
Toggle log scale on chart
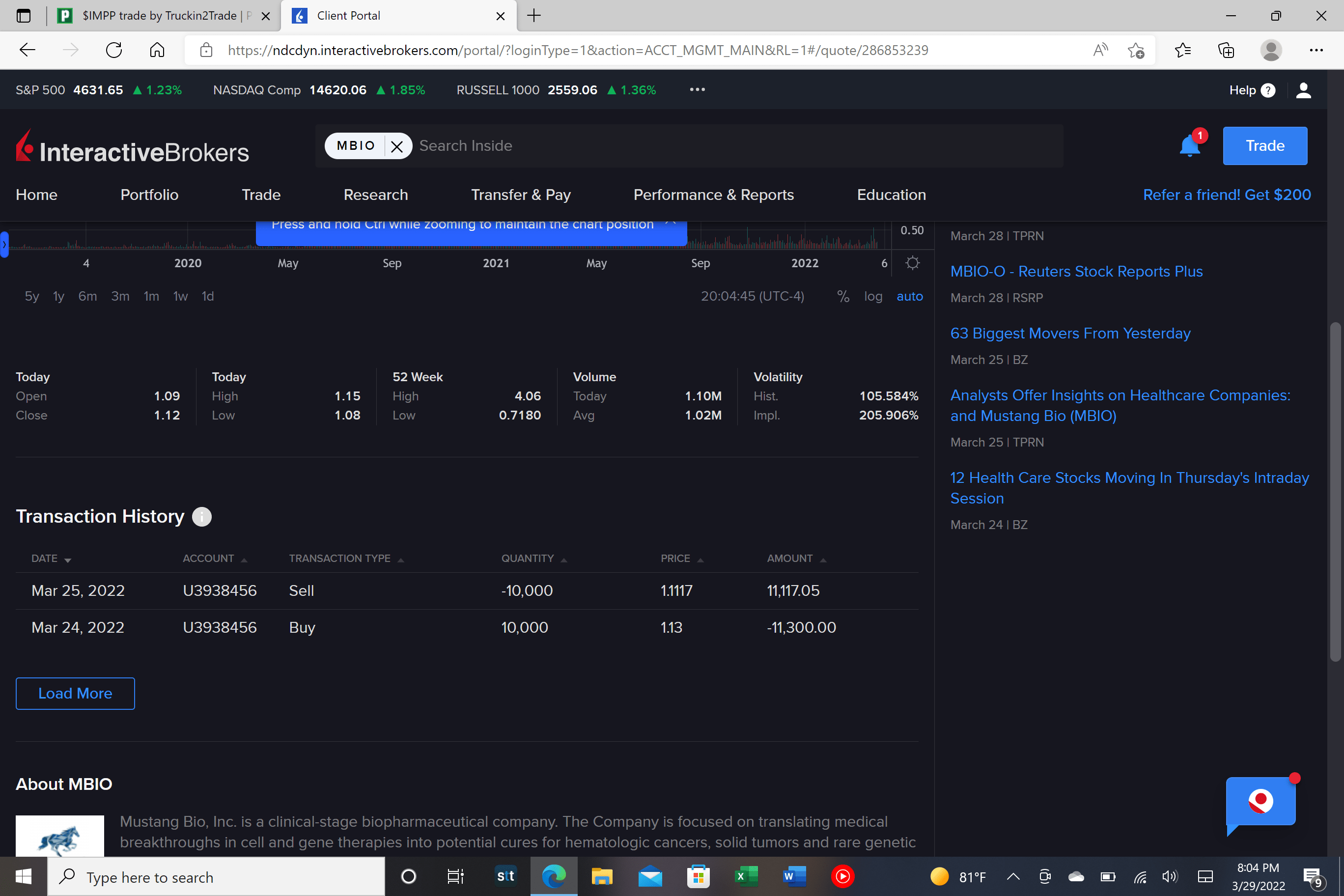872,296
